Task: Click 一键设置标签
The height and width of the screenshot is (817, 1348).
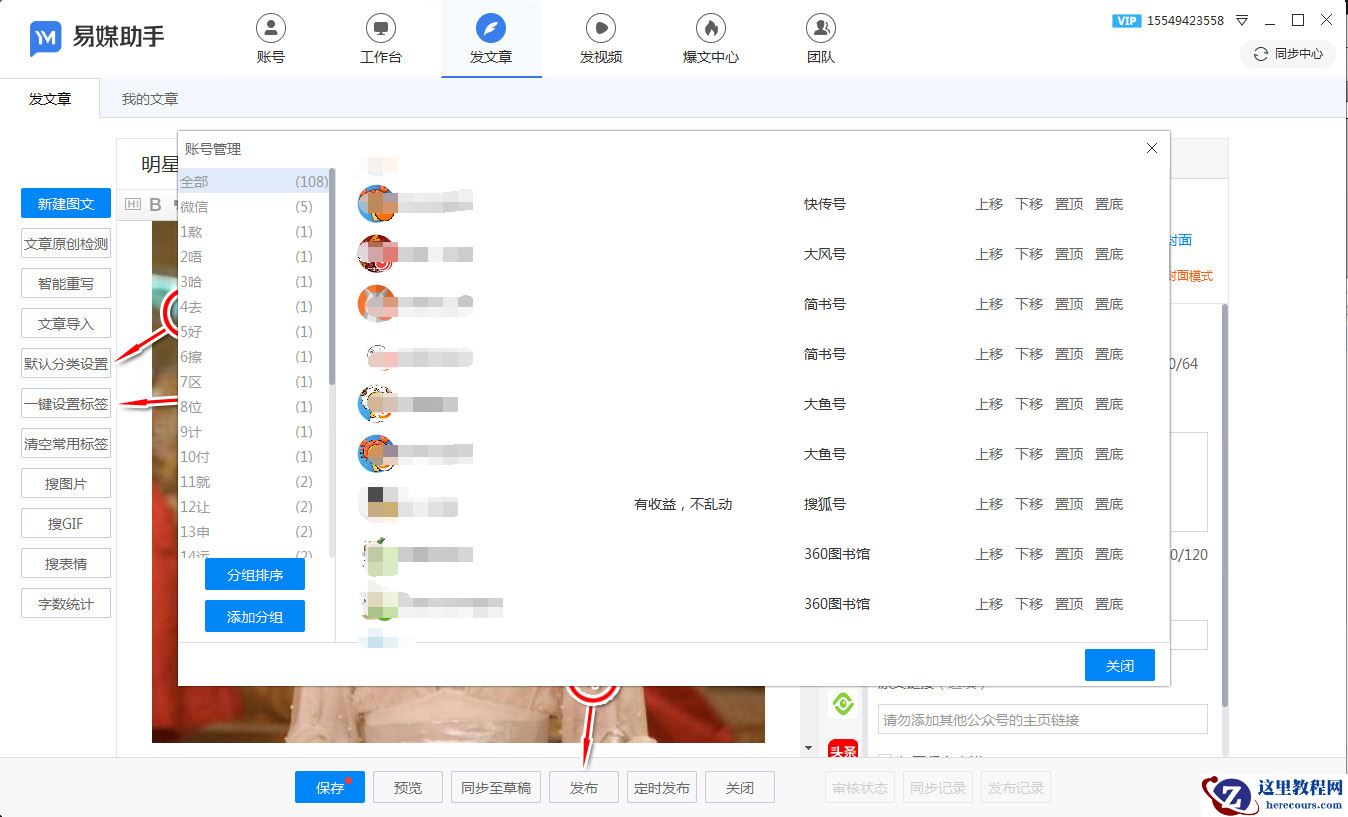Action: 66,404
